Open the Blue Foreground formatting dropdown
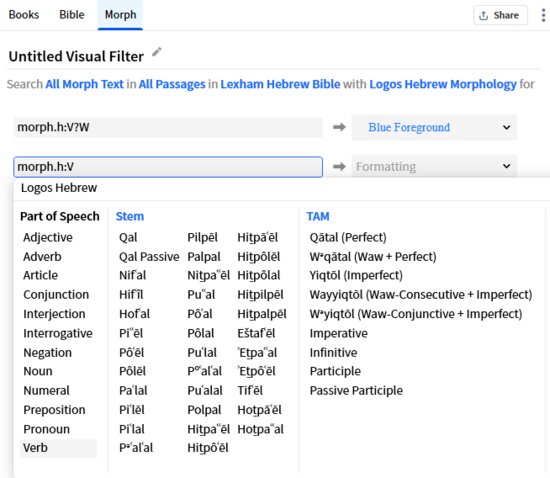The image size is (550, 478). (x=434, y=127)
